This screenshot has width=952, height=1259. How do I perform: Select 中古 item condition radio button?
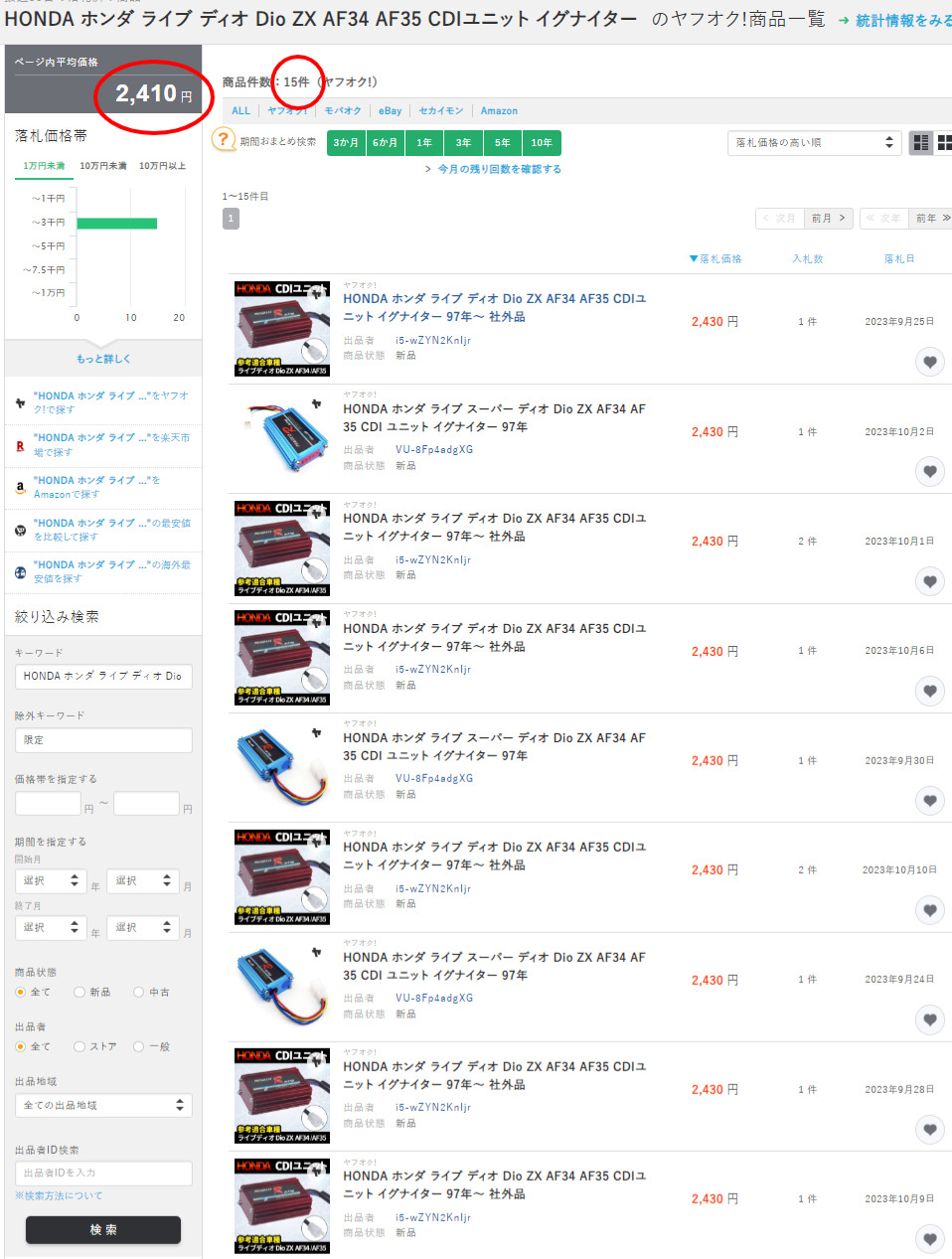[x=139, y=992]
